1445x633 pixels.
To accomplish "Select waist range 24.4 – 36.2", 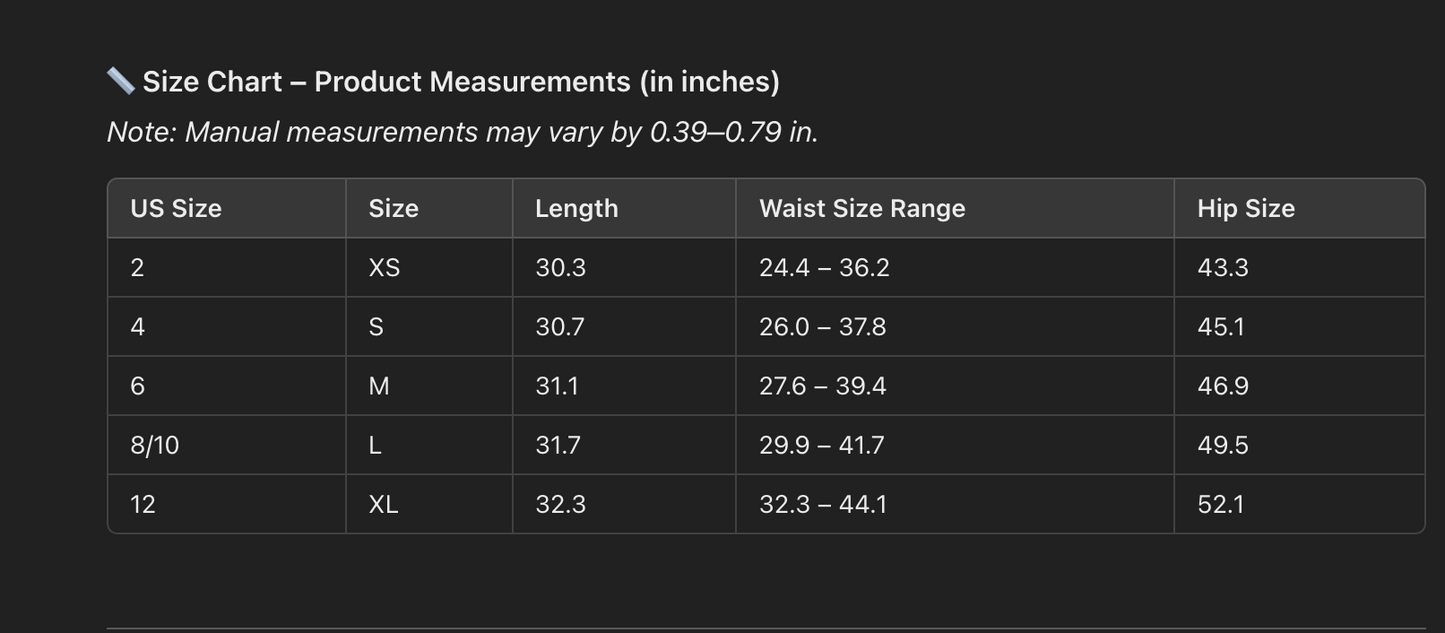I will tap(824, 268).
